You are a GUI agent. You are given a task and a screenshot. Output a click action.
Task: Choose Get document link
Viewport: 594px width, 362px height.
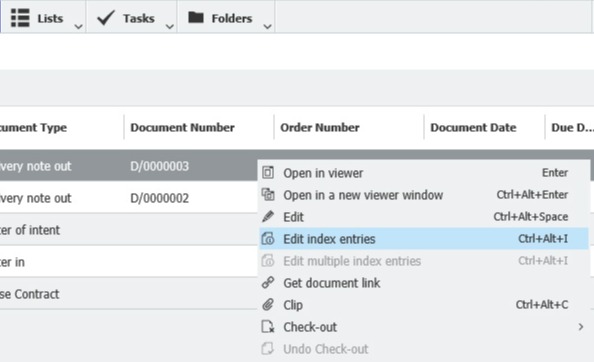(x=424, y=282)
